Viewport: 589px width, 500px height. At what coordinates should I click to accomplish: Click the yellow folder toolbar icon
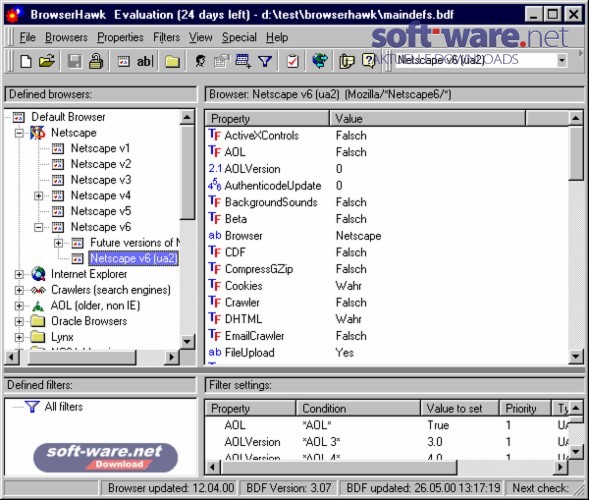click(172, 61)
